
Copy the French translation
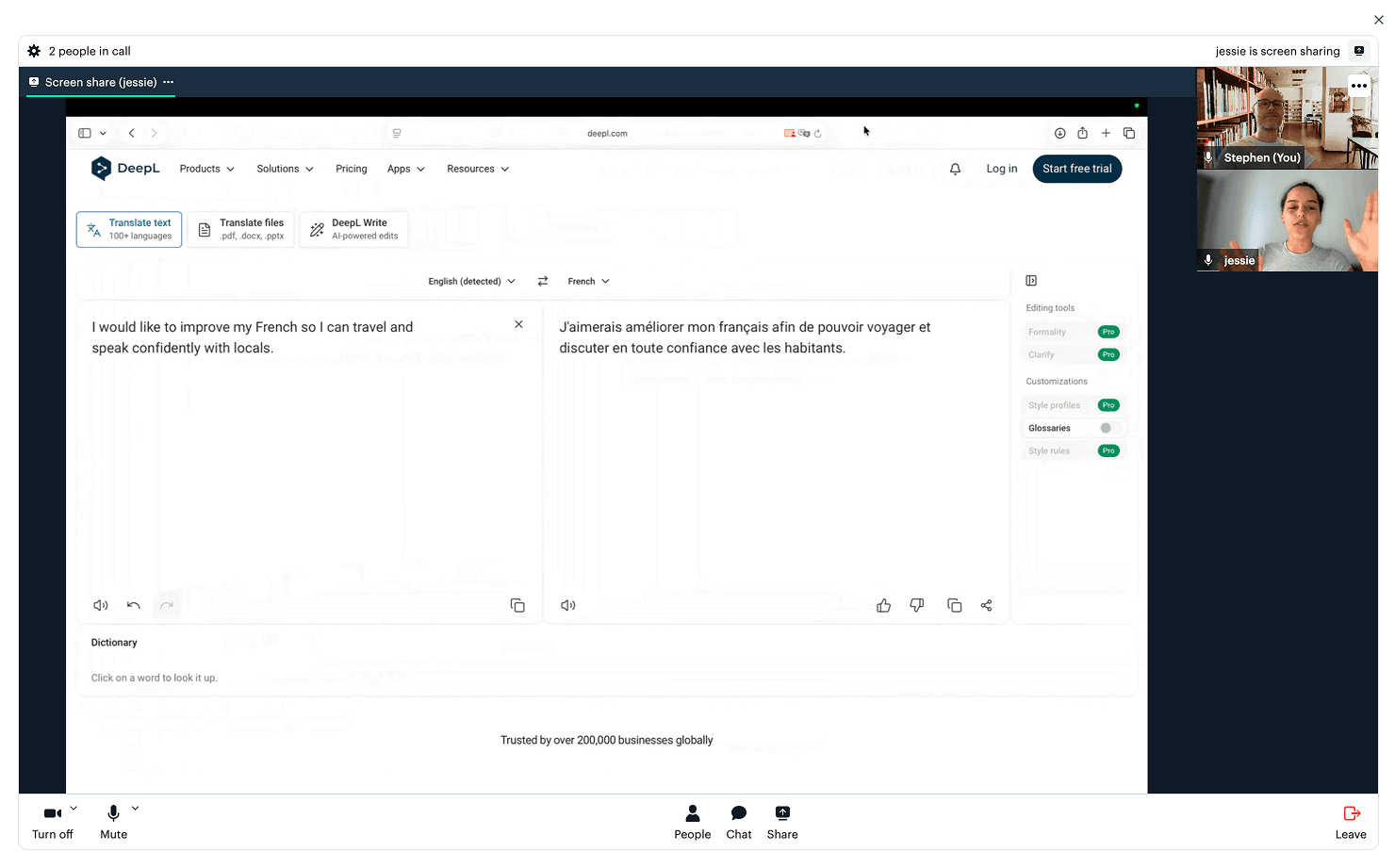tap(954, 605)
